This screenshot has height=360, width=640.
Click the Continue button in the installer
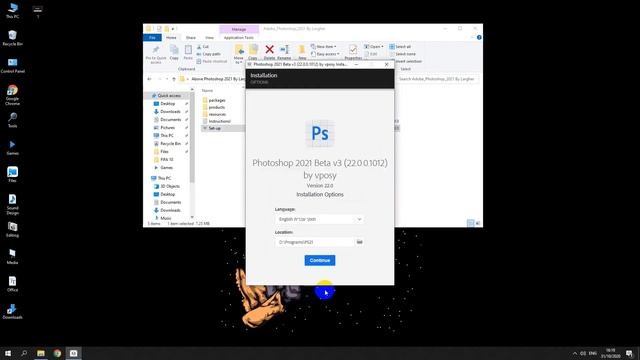click(320, 260)
